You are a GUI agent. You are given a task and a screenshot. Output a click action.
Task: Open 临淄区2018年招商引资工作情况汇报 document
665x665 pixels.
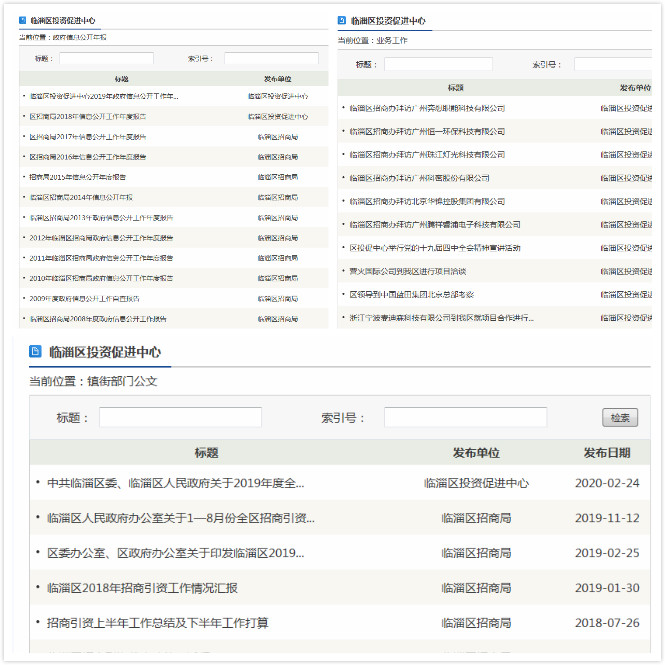[142, 588]
